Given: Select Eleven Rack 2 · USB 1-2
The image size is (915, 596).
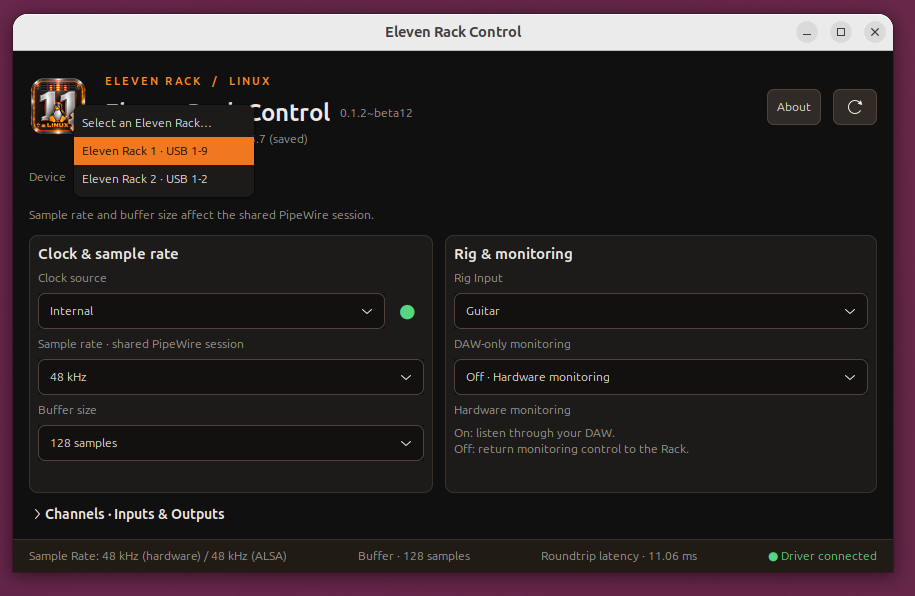Looking at the screenshot, I should click(163, 179).
